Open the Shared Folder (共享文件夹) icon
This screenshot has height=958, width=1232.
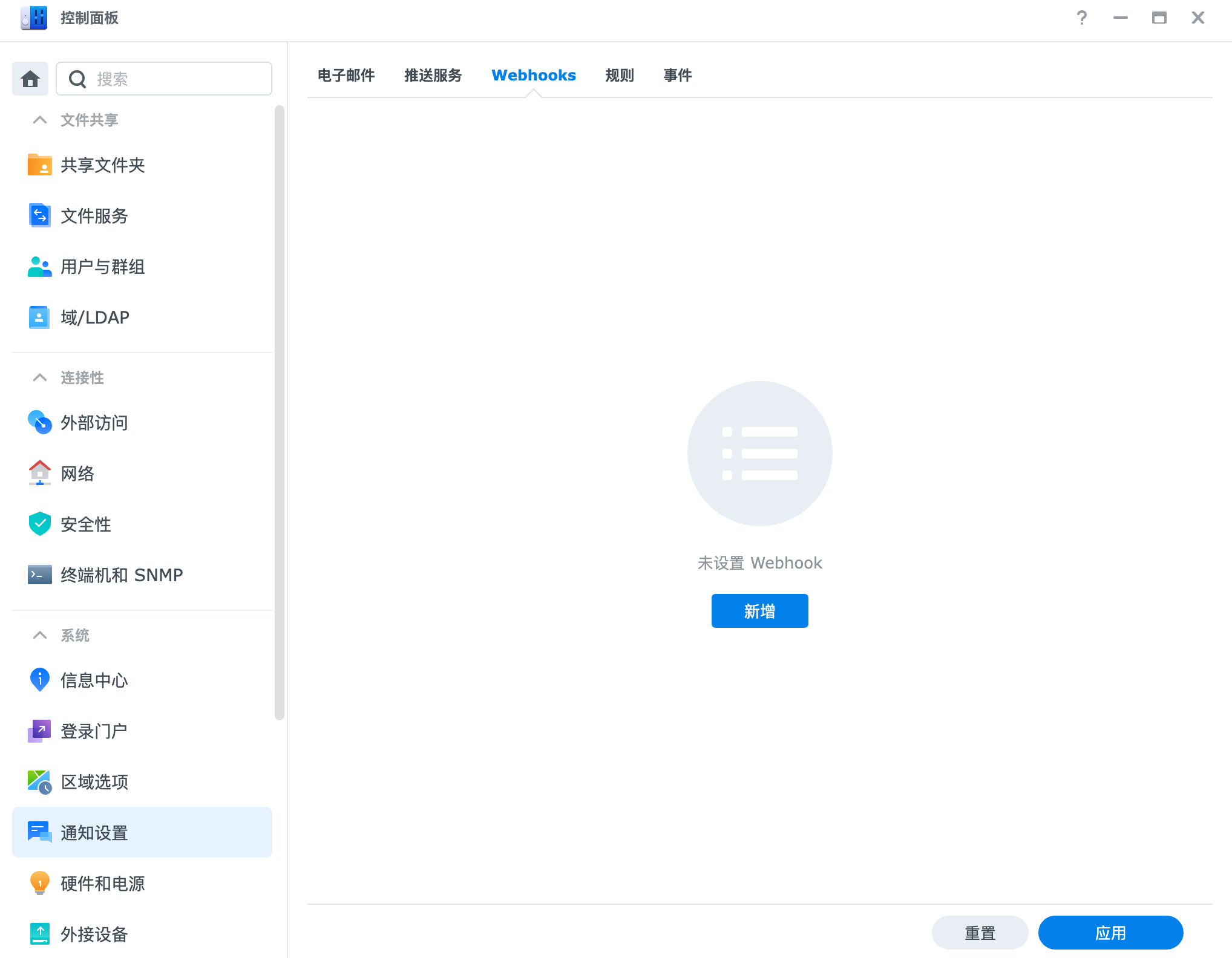point(39,165)
